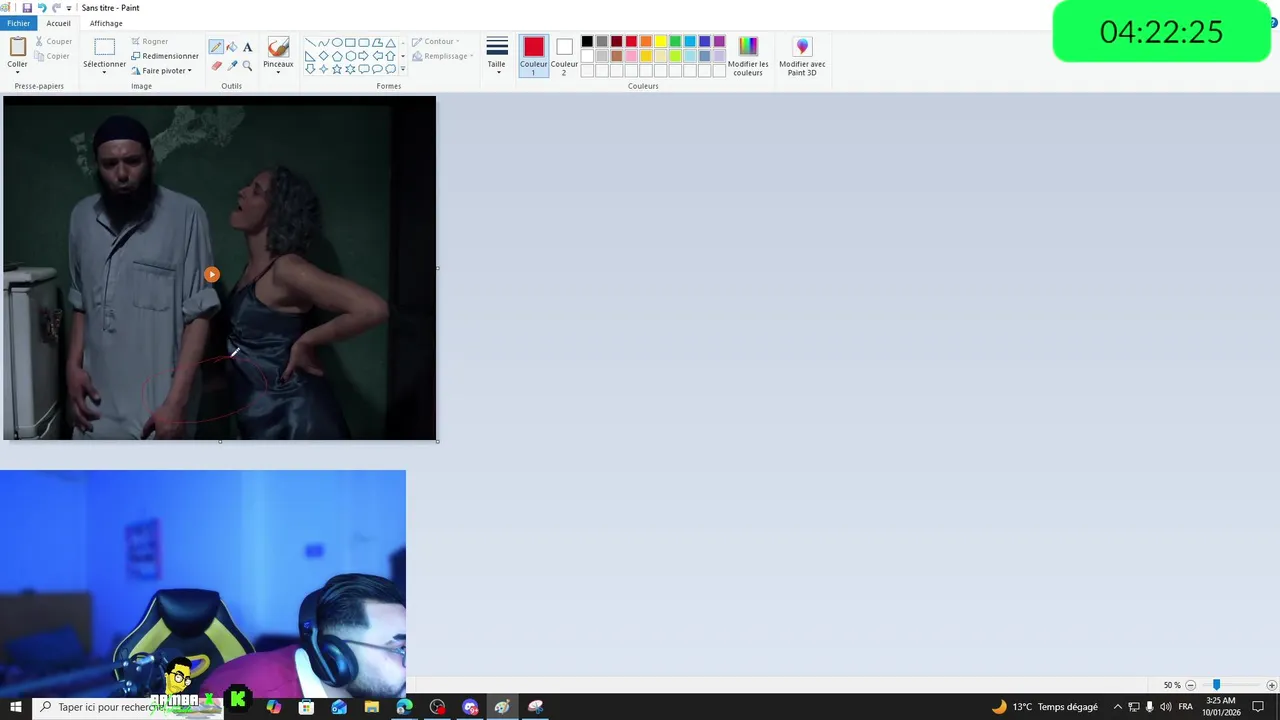This screenshot has height=720, width=1280.
Task: Click the Sélectionner rectangle icon
Action: click(104, 47)
